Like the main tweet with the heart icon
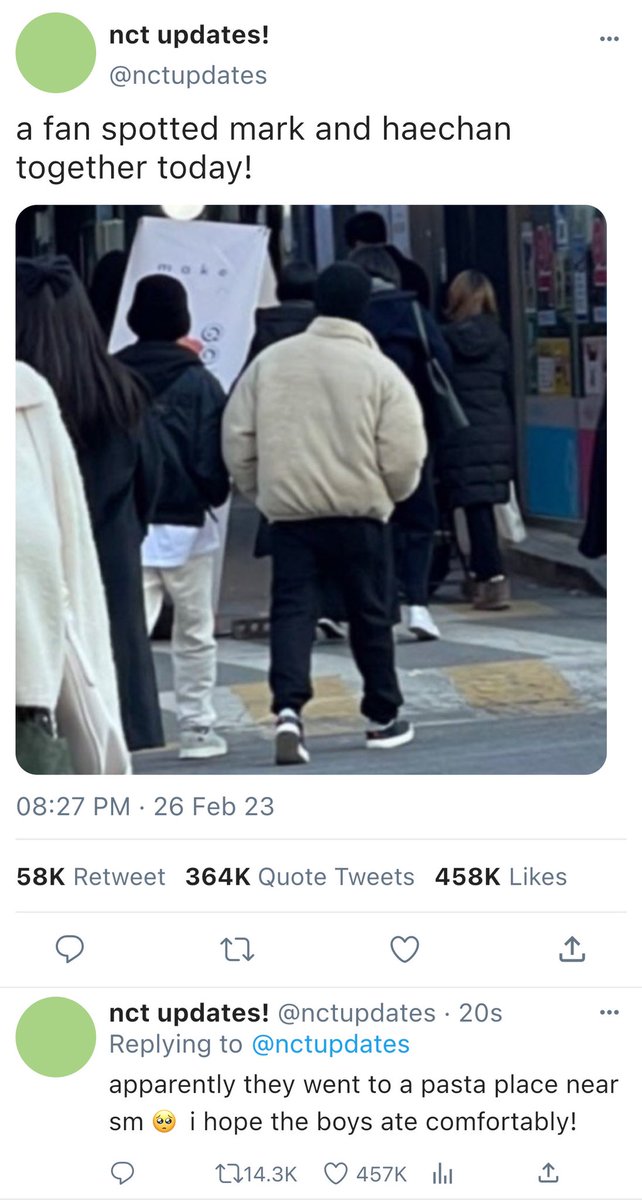Screen dimensions: 642x1200 pyautogui.click(x=404, y=949)
